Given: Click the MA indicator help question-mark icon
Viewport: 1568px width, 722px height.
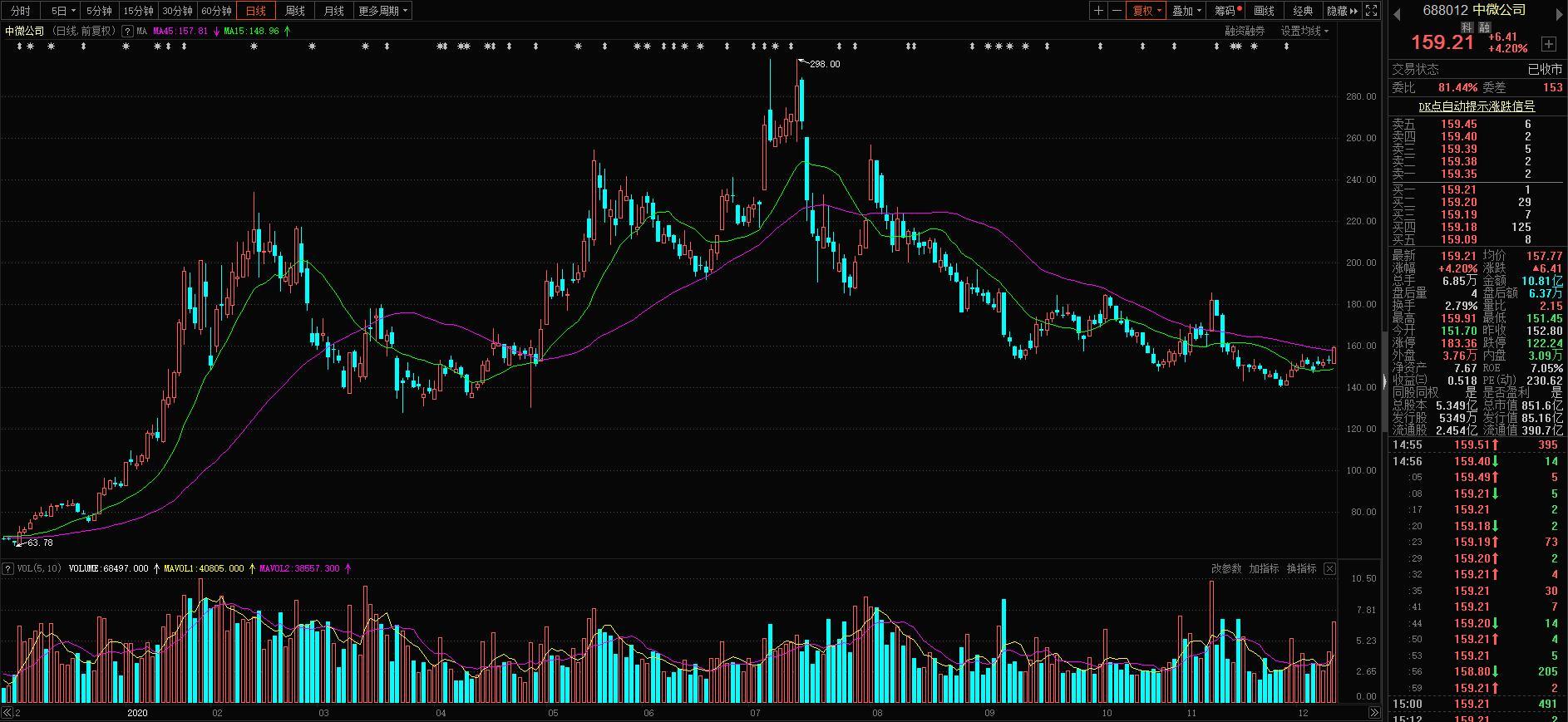Looking at the screenshot, I should (x=127, y=32).
